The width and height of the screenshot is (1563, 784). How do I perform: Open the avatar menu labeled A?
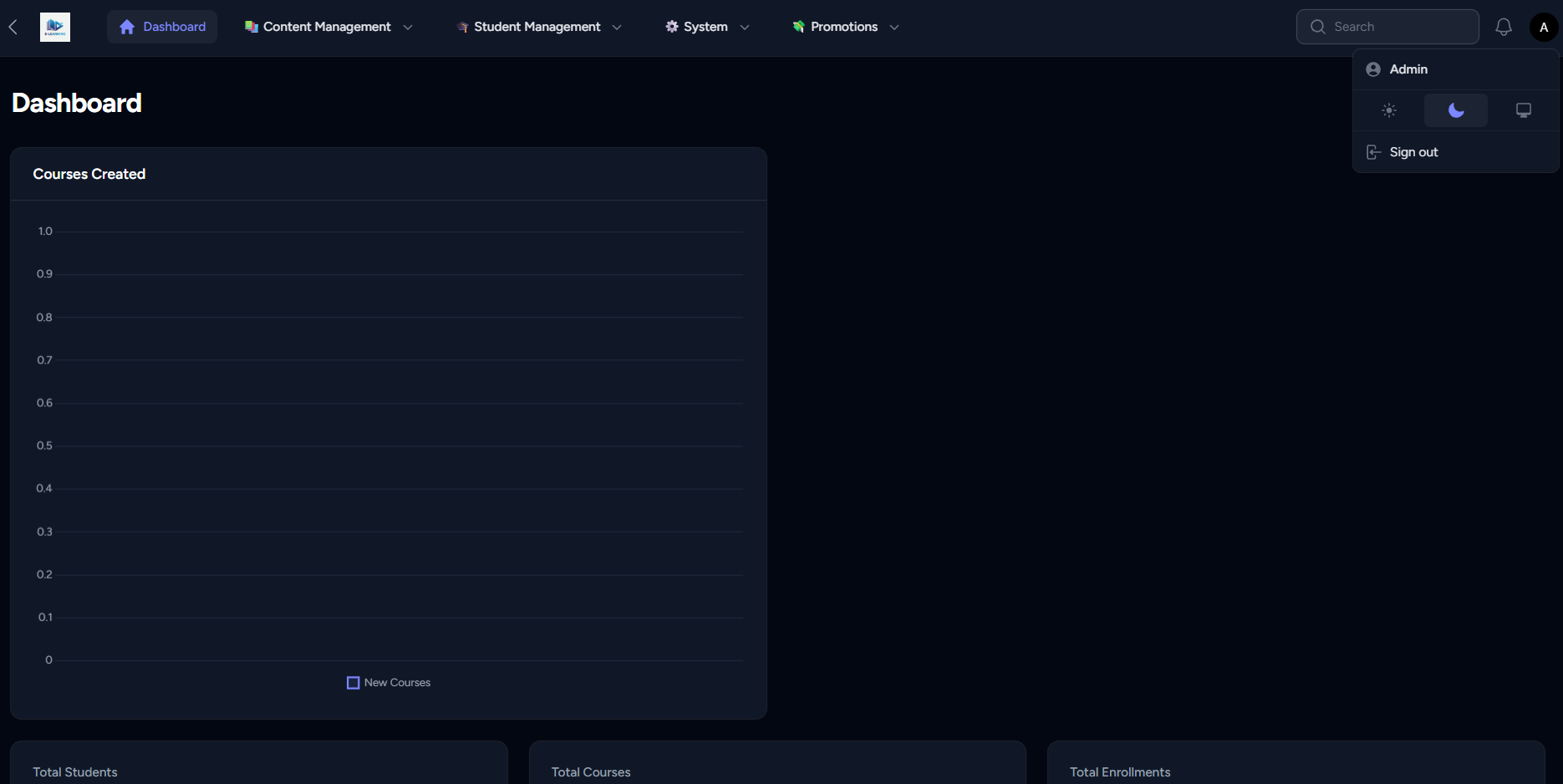pos(1544,26)
